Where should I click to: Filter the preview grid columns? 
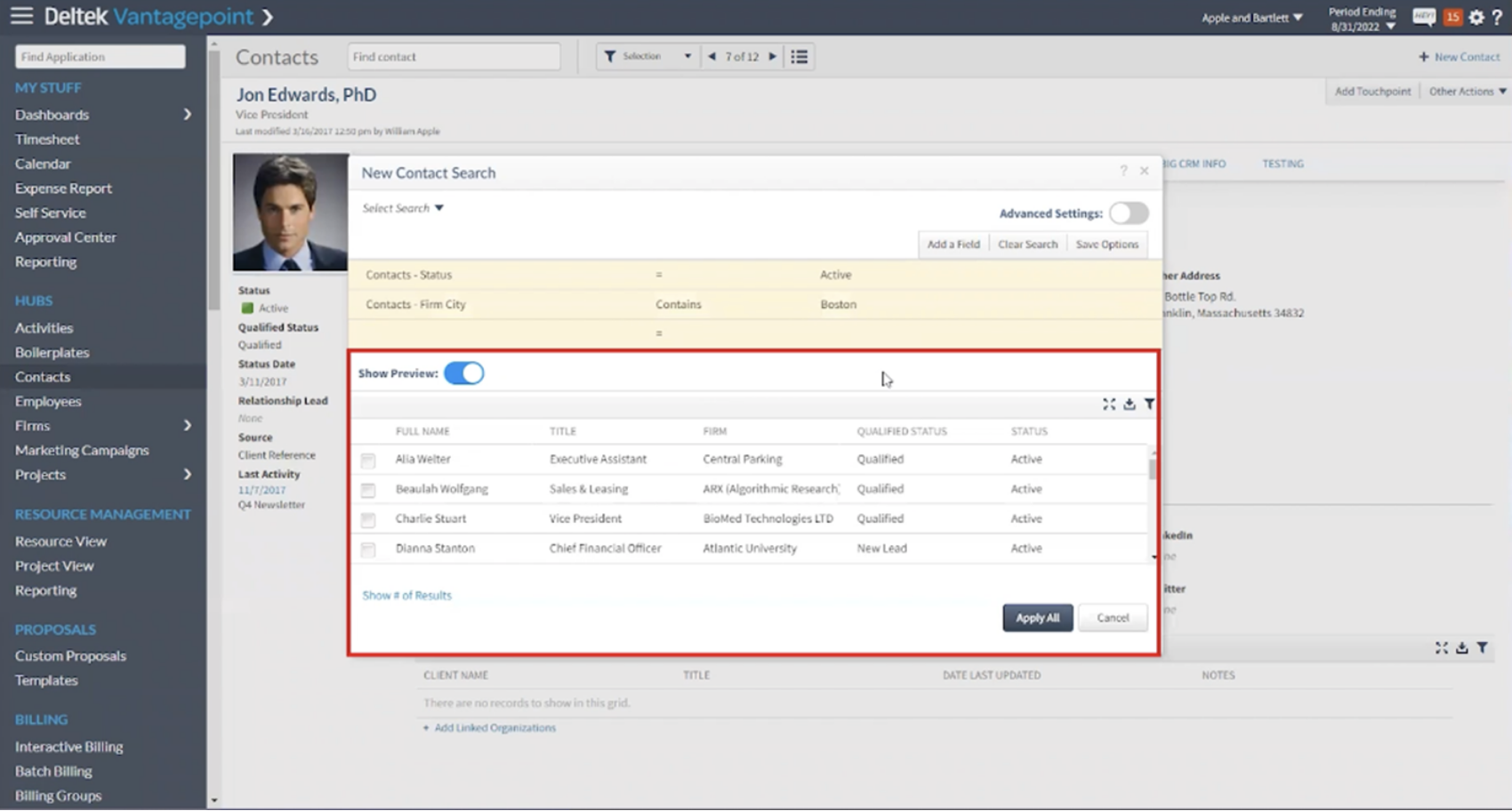pos(1149,404)
